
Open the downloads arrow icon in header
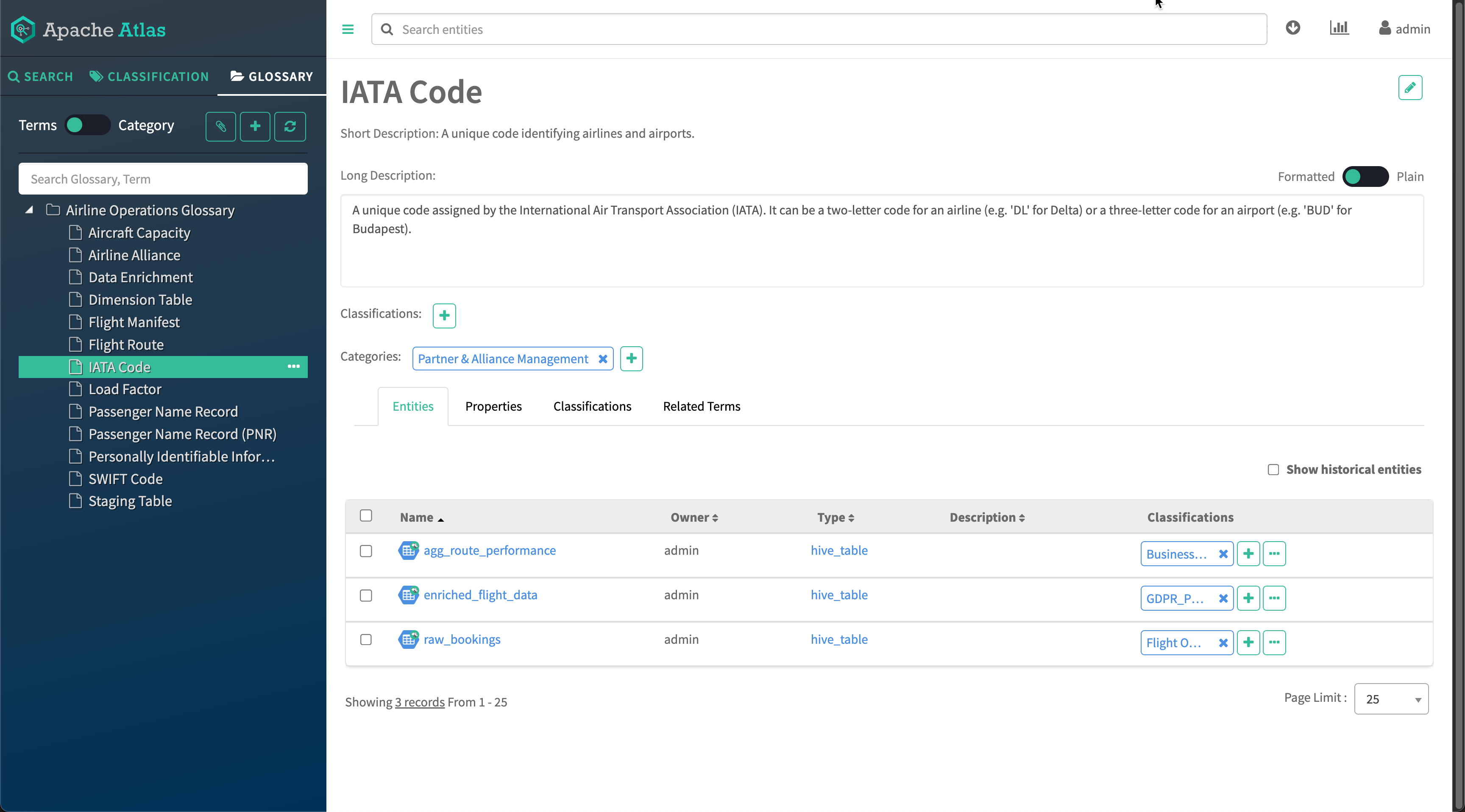click(x=1292, y=28)
